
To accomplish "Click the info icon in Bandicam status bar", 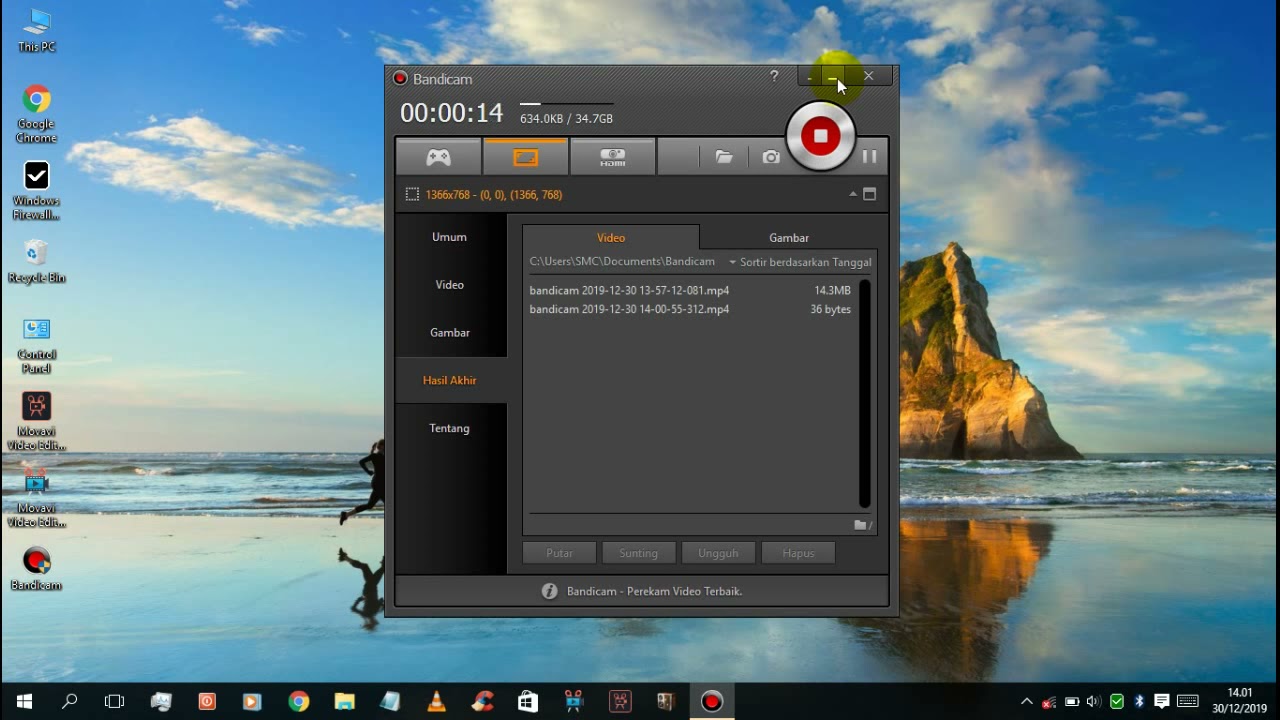I will [549, 591].
